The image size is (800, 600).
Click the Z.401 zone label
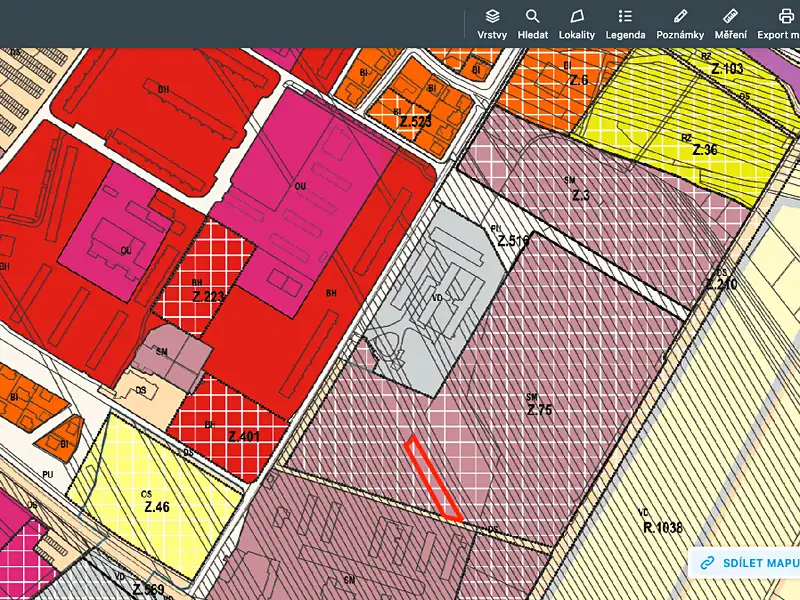coord(244,437)
